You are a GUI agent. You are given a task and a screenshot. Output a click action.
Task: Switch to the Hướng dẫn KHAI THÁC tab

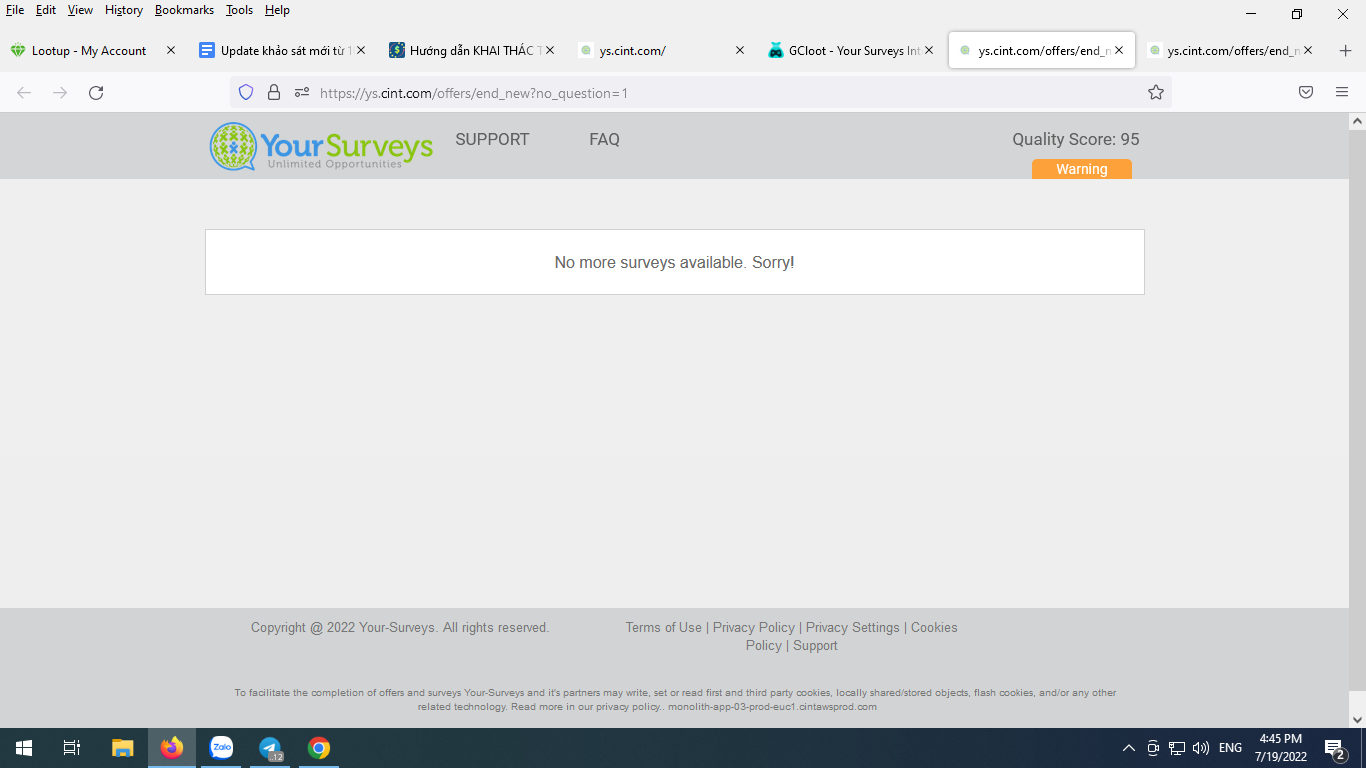pos(471,51)
